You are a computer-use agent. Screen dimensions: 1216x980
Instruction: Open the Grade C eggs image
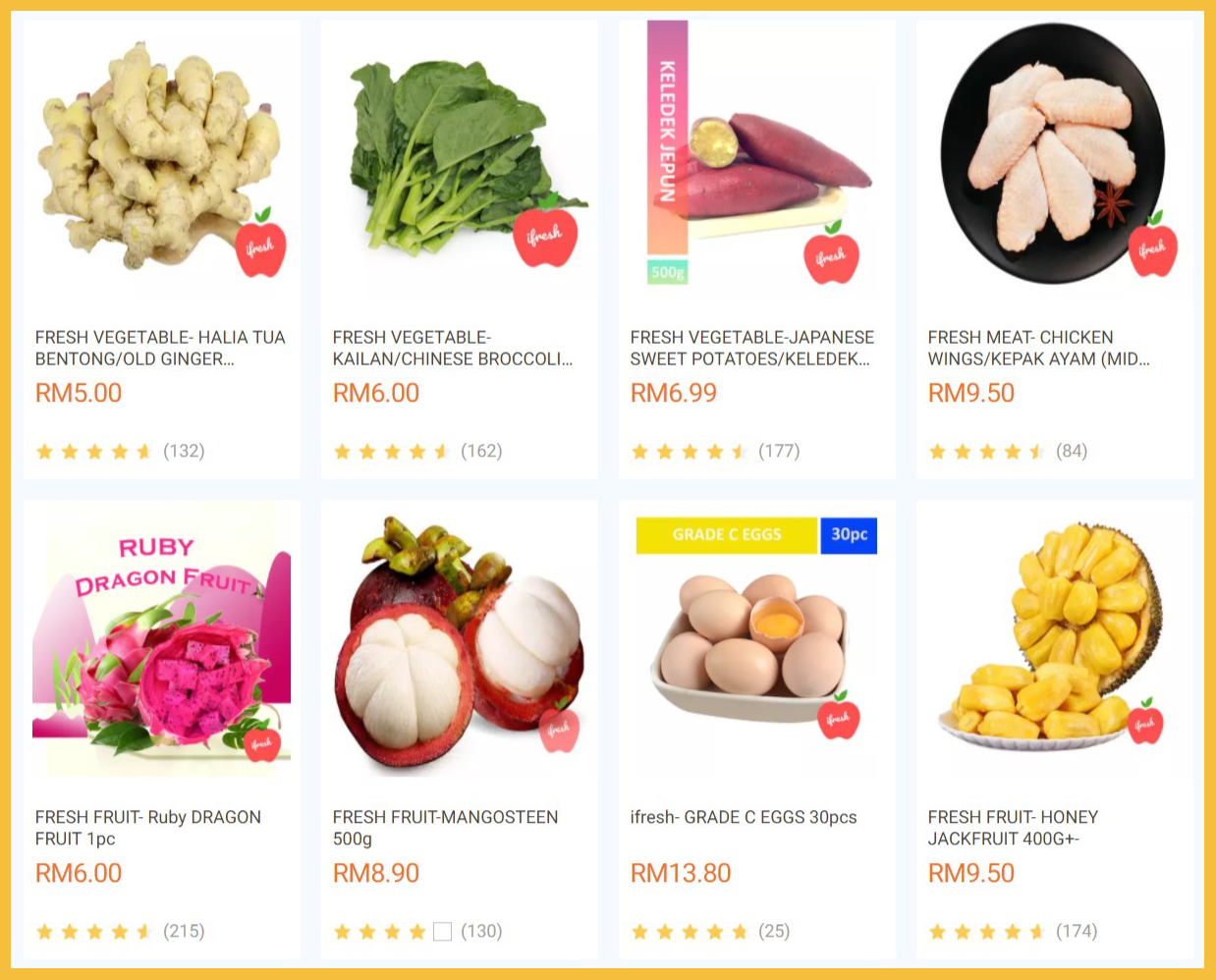tap(757, 639)
